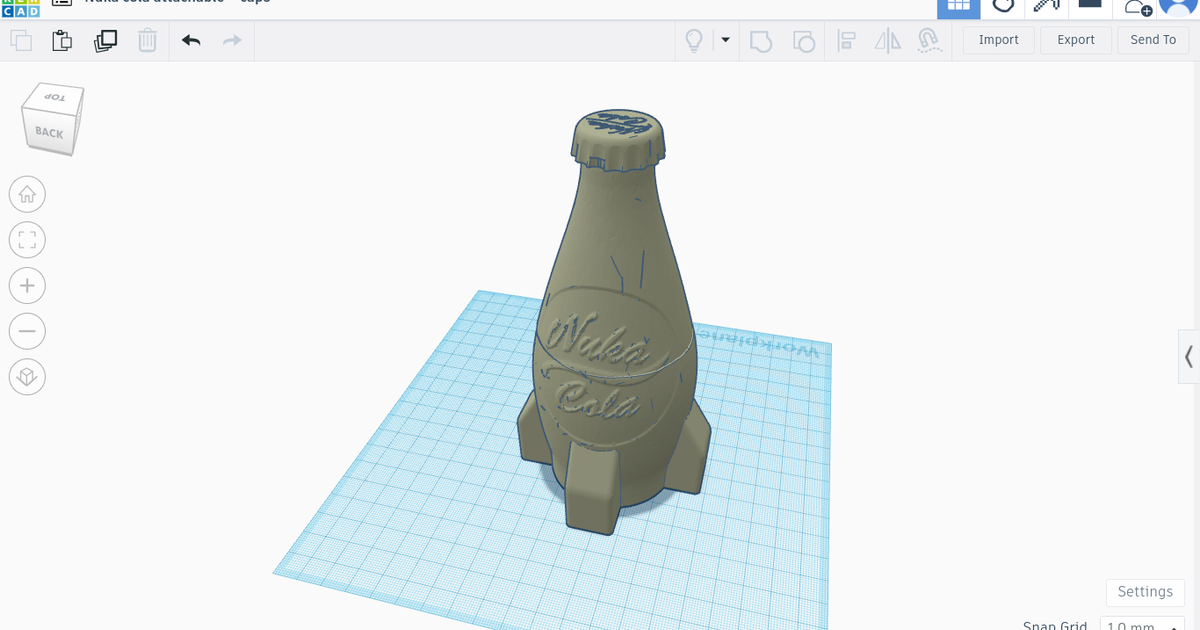This screenshot has height=630, width=1200.
Task: Toggle orthographic view mode
Action: [x=27, y=377]
